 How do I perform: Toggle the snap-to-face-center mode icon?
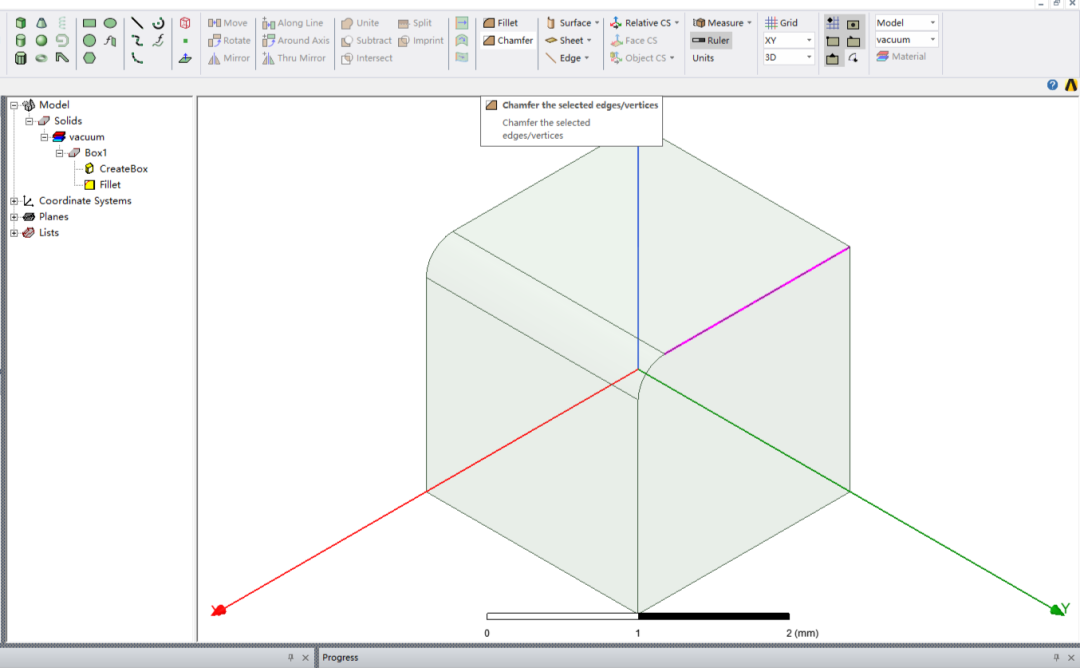853,23
